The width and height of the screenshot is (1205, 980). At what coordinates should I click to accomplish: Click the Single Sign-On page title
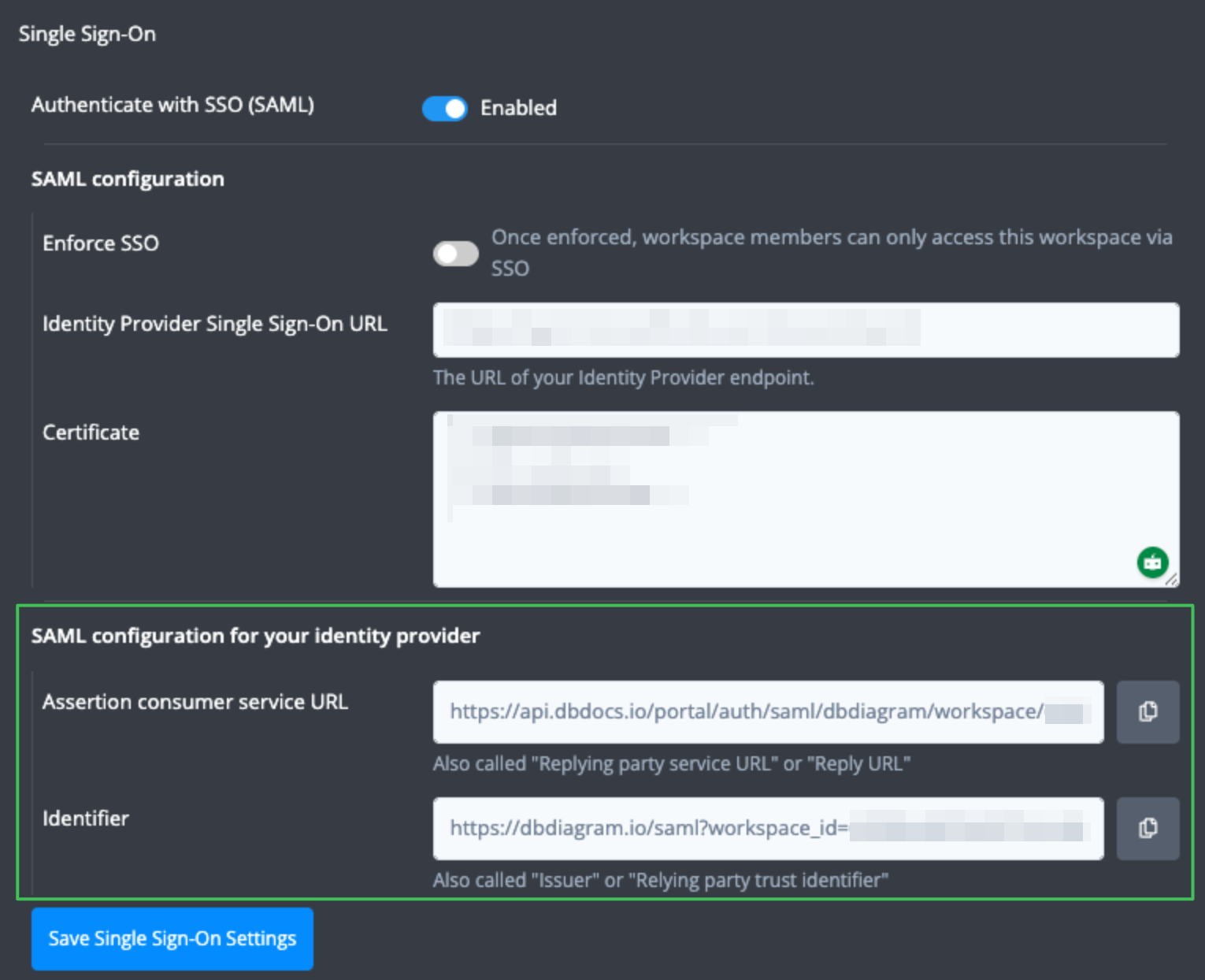coord(87,33)
